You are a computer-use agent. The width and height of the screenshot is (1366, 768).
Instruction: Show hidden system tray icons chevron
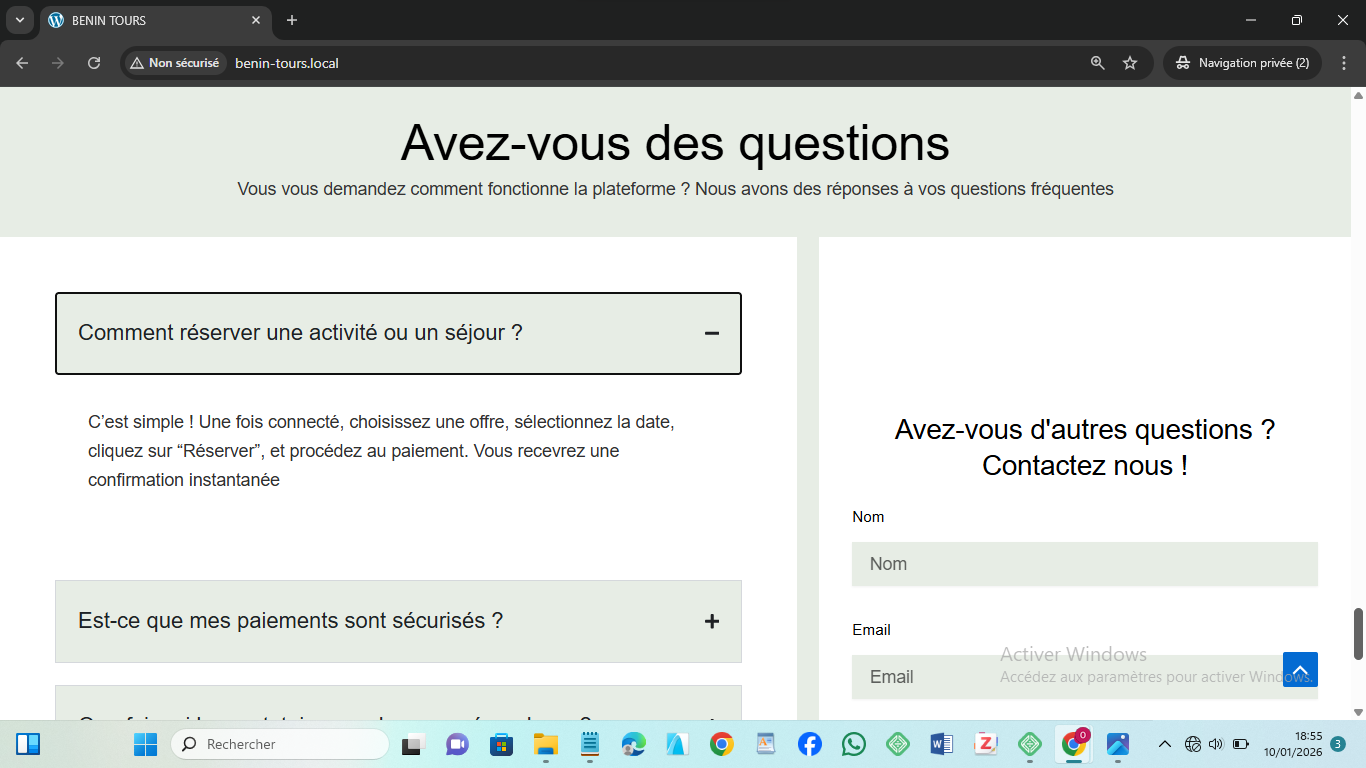[x=1164, y=744]
